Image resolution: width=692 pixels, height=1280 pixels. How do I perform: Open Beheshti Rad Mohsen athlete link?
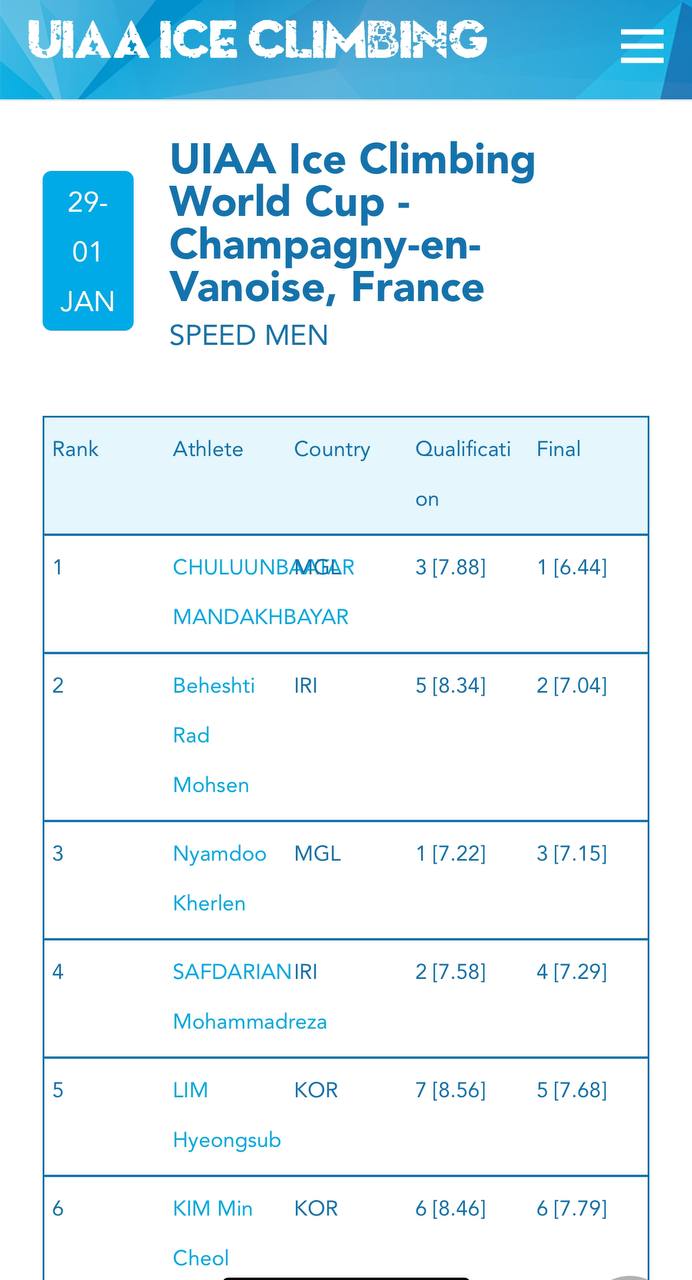coord(213,735)
